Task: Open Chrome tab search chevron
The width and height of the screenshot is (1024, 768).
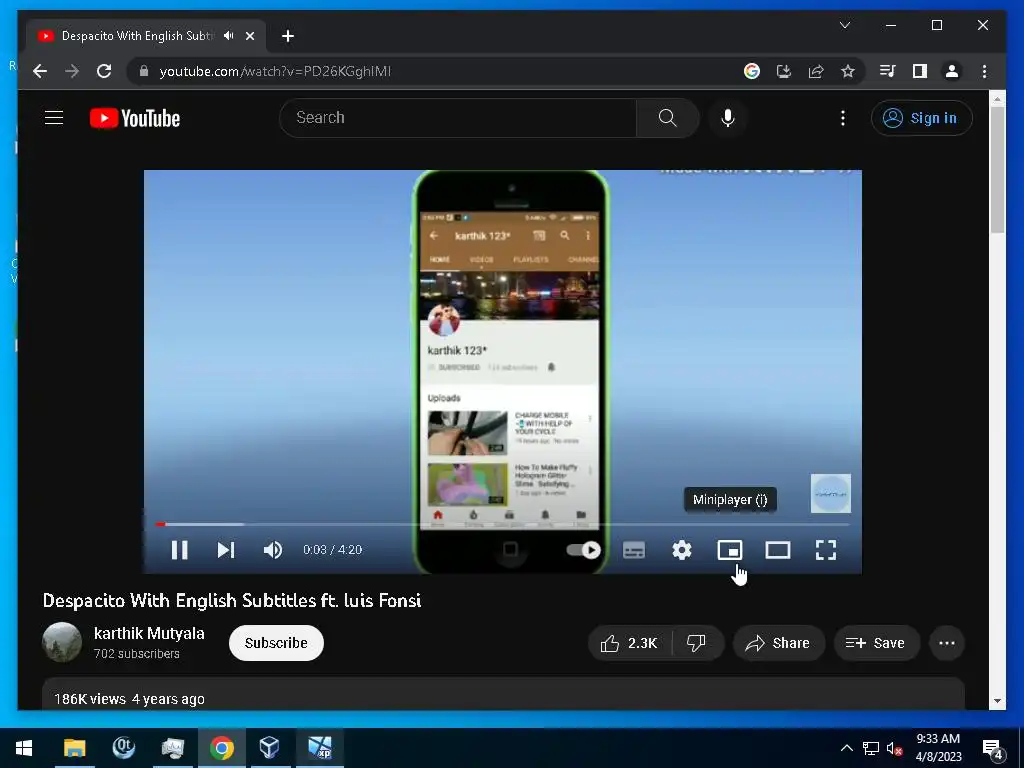Action: [x=844, y=25]
